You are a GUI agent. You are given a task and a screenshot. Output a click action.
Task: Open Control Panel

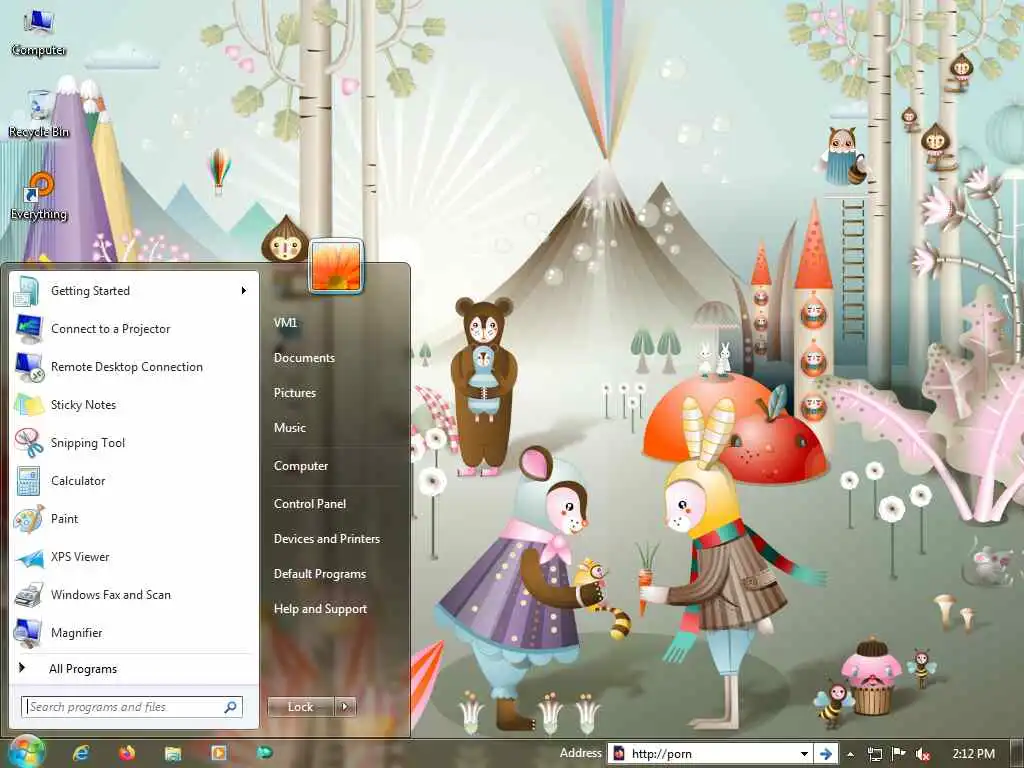[x=310, y=504]
